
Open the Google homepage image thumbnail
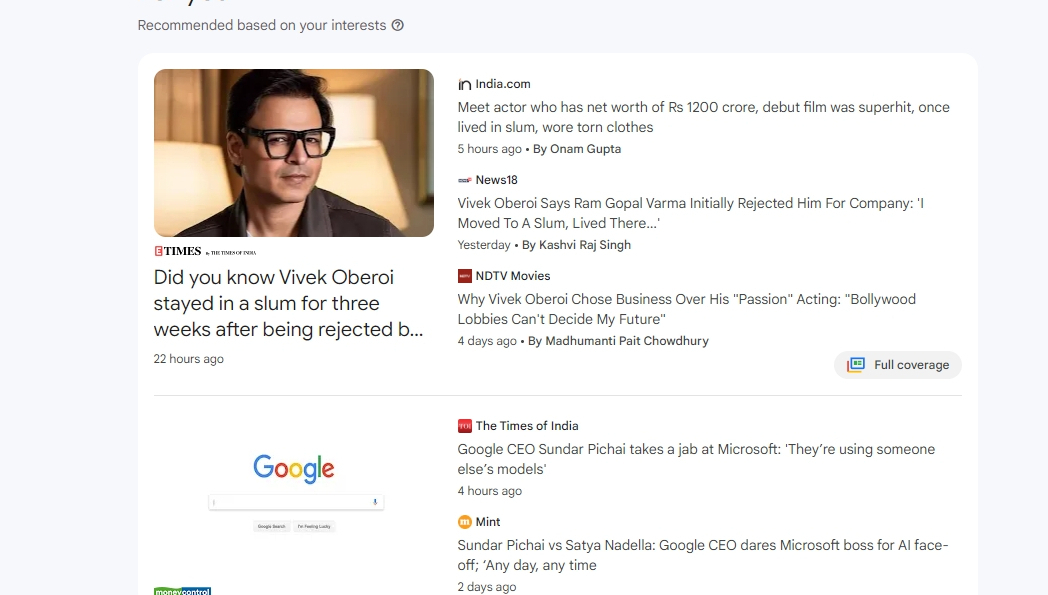294,495
